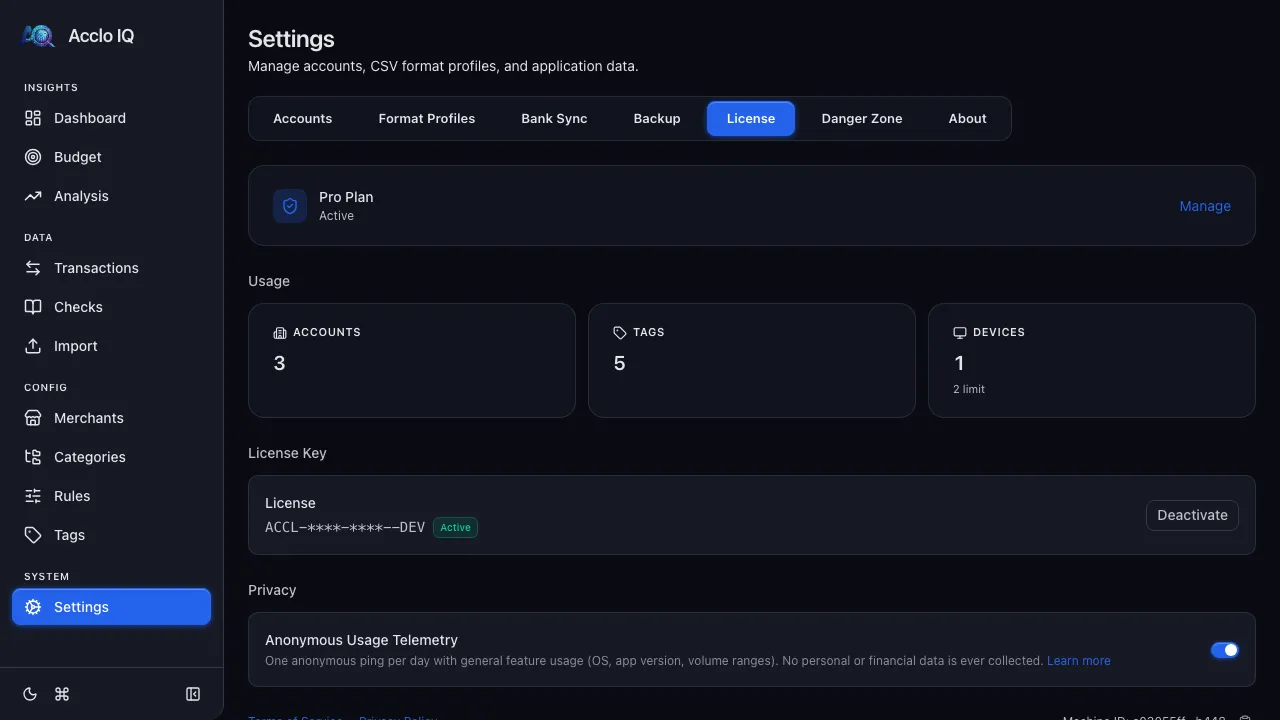
Task: Click the '2 limit' devices text
Action: click(x=969, y=389)
